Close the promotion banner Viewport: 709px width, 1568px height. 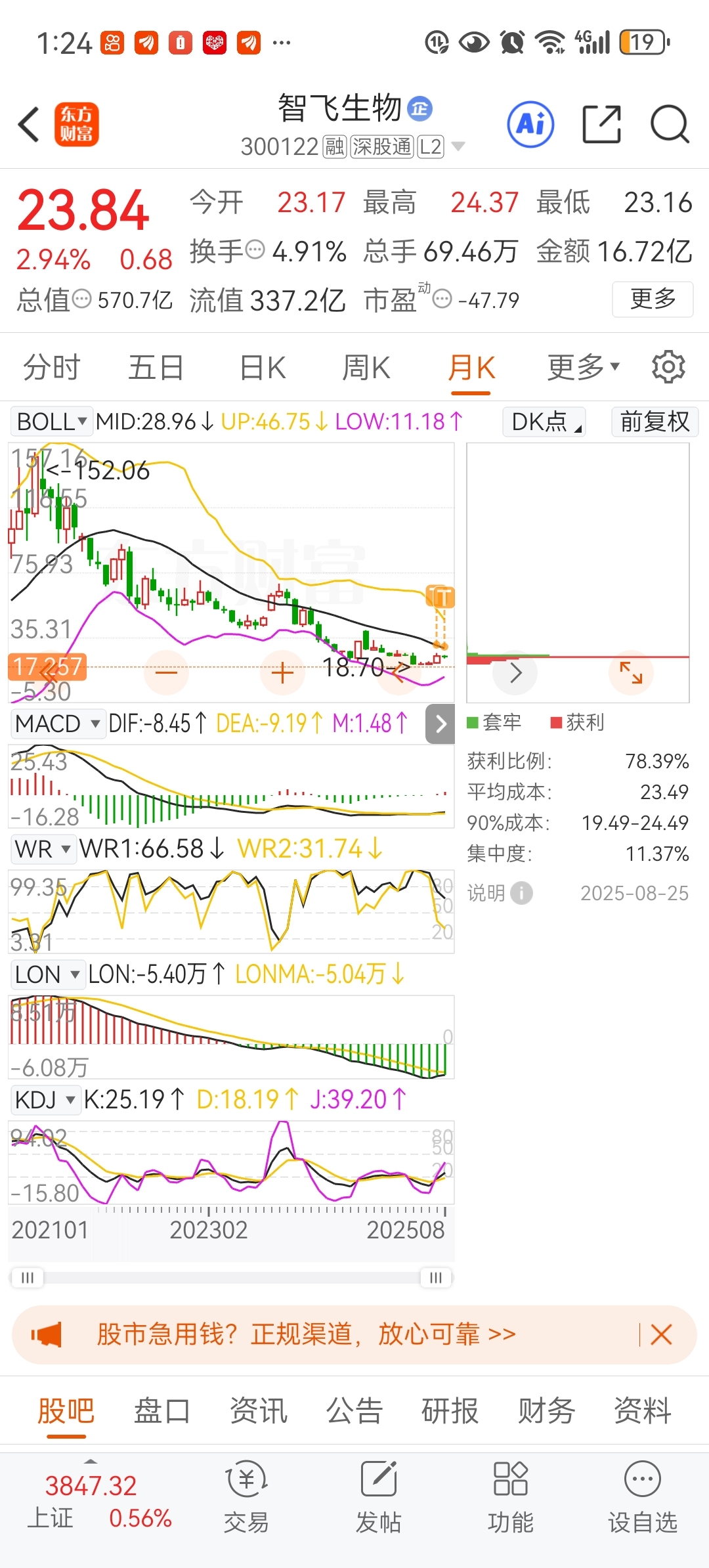[661, 1334]
